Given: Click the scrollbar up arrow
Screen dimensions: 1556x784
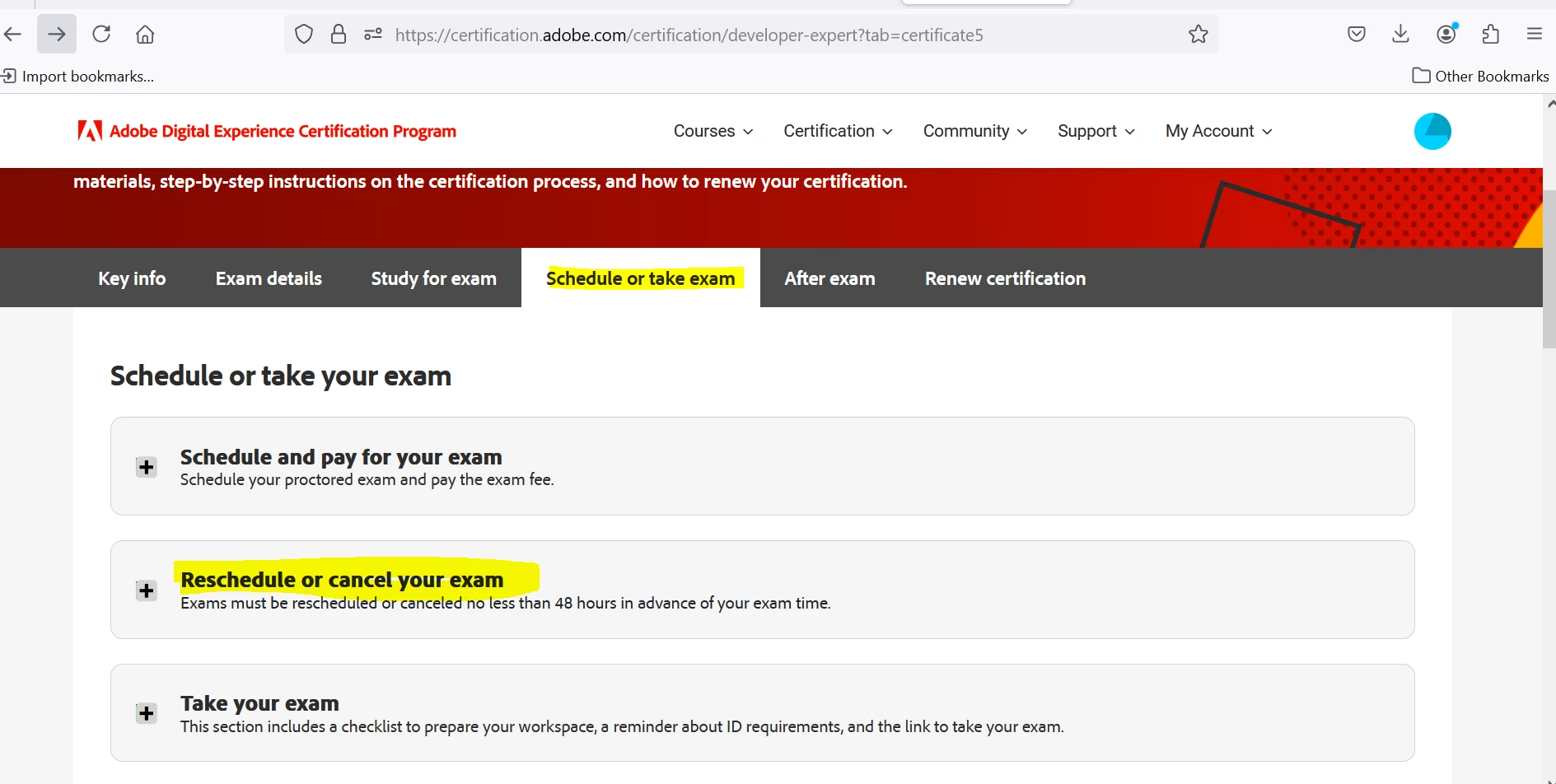Looking at the screenshot, I should [1550, 103].
